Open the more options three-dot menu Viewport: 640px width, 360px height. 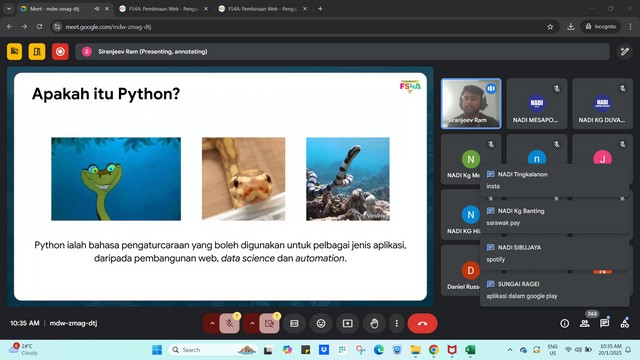coord(396,324)
